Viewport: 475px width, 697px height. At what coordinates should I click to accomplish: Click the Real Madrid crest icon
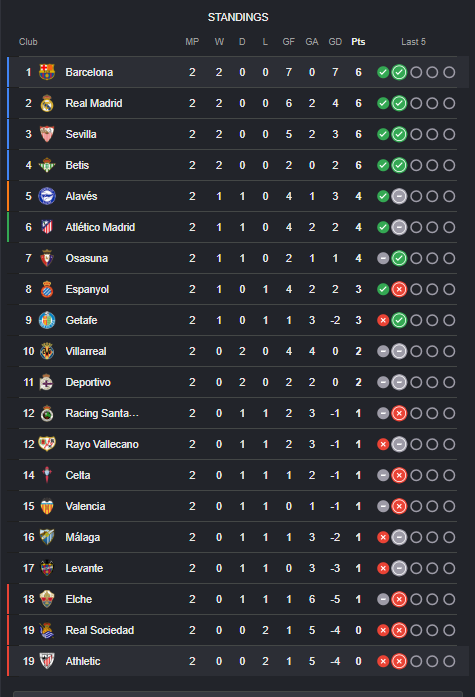tap(47, 103)
